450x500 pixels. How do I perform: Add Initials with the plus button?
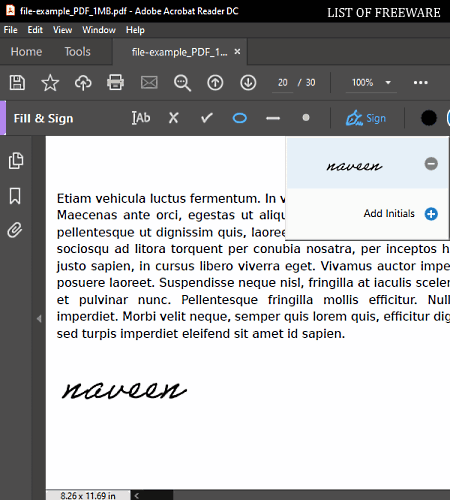pos(431,214)
